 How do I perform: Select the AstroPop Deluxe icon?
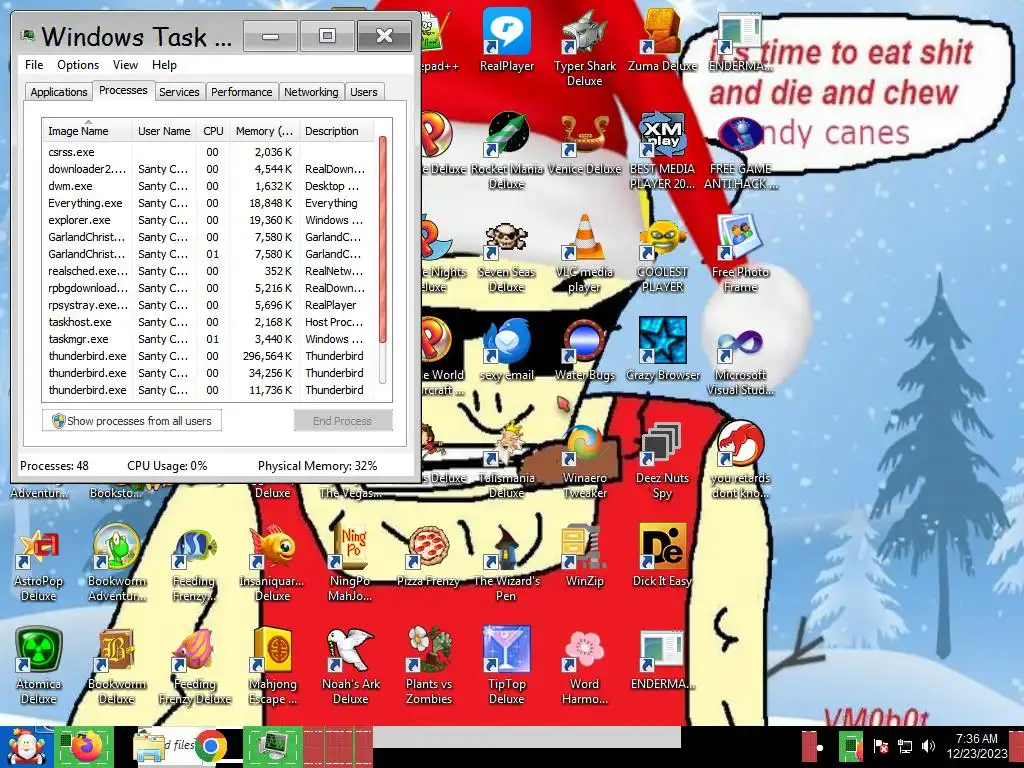click(x=39, y=564)
